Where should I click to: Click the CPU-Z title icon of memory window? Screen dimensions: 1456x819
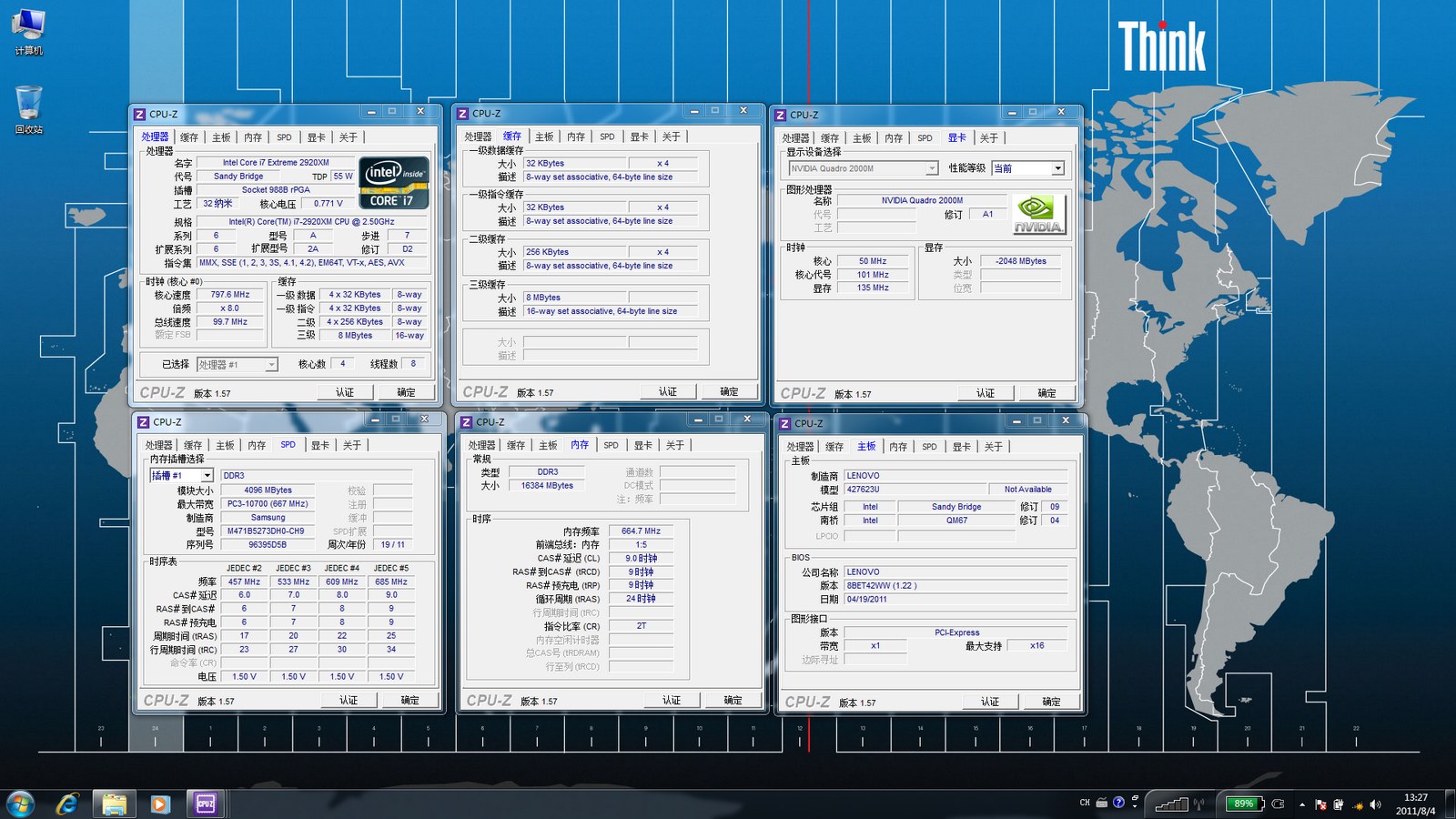click(x=467, y=422)
